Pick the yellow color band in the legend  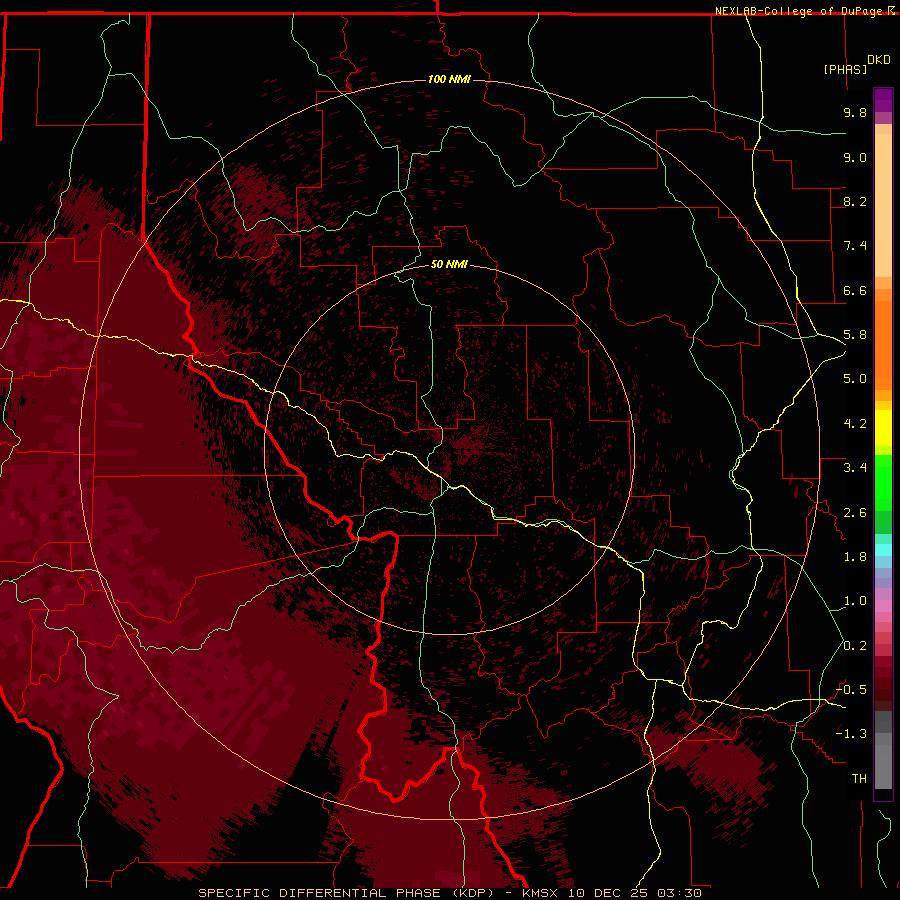(883, 428)
